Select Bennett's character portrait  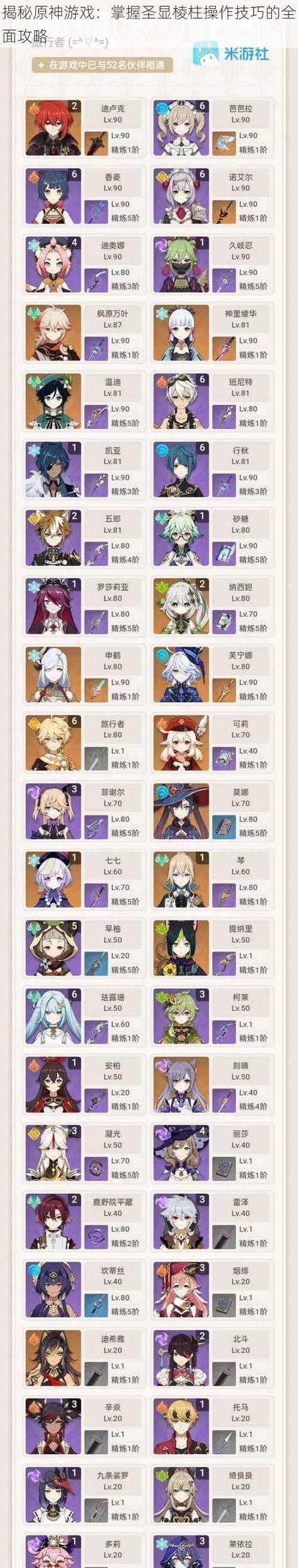[181, 401]
